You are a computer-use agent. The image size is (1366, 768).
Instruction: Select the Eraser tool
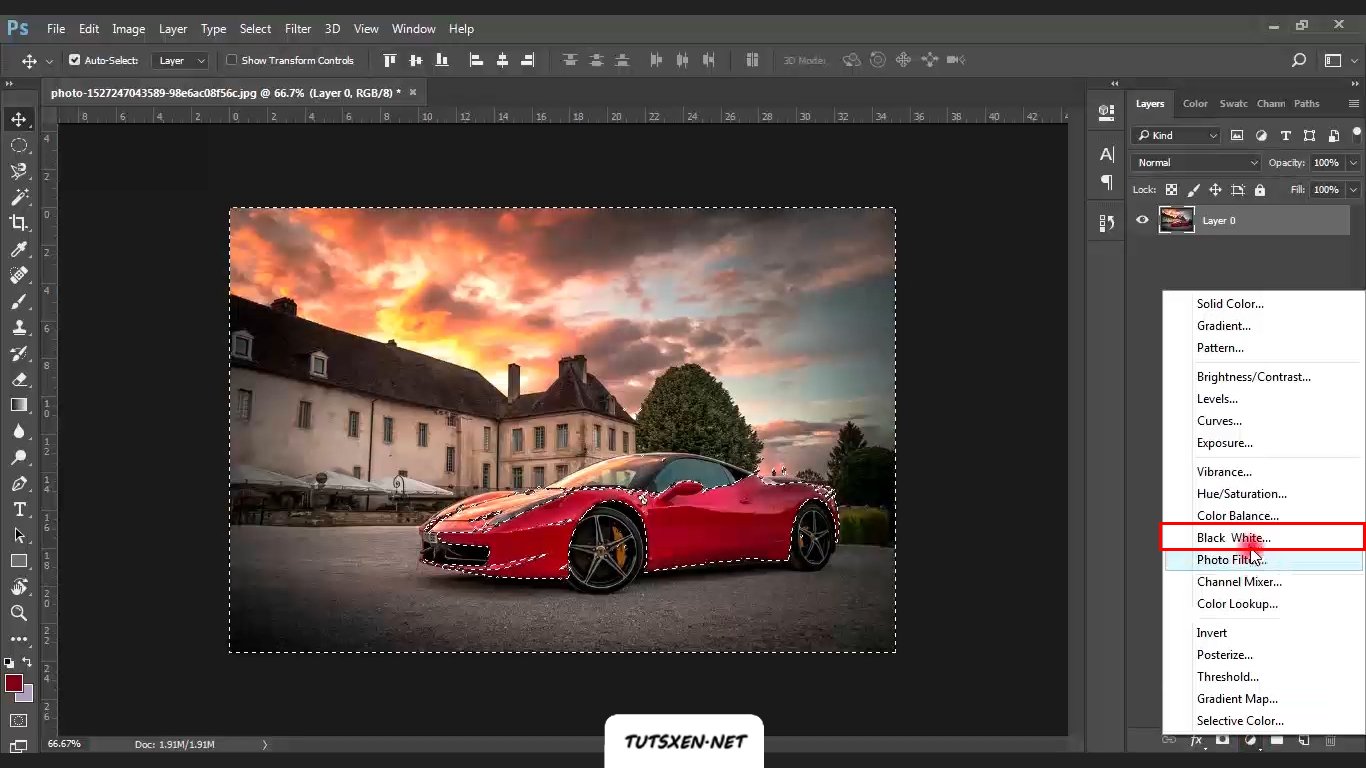[x=19, y=379]
